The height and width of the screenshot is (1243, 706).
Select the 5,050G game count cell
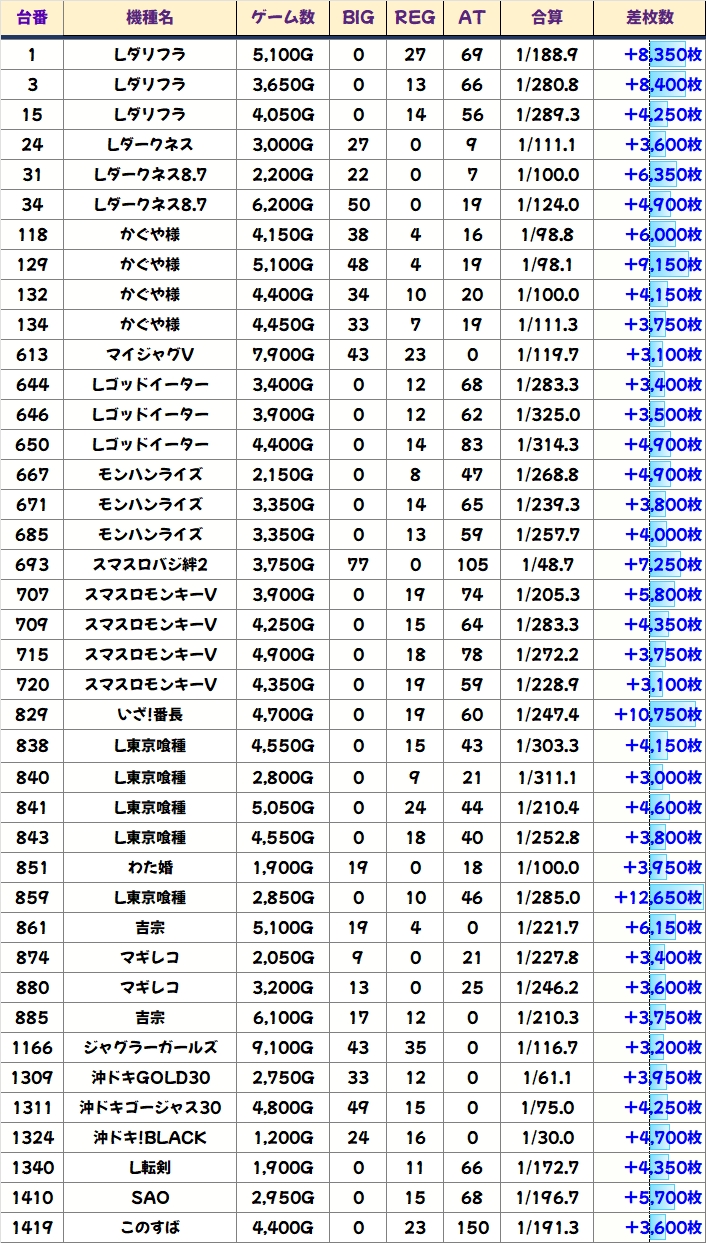coord(283,807)
